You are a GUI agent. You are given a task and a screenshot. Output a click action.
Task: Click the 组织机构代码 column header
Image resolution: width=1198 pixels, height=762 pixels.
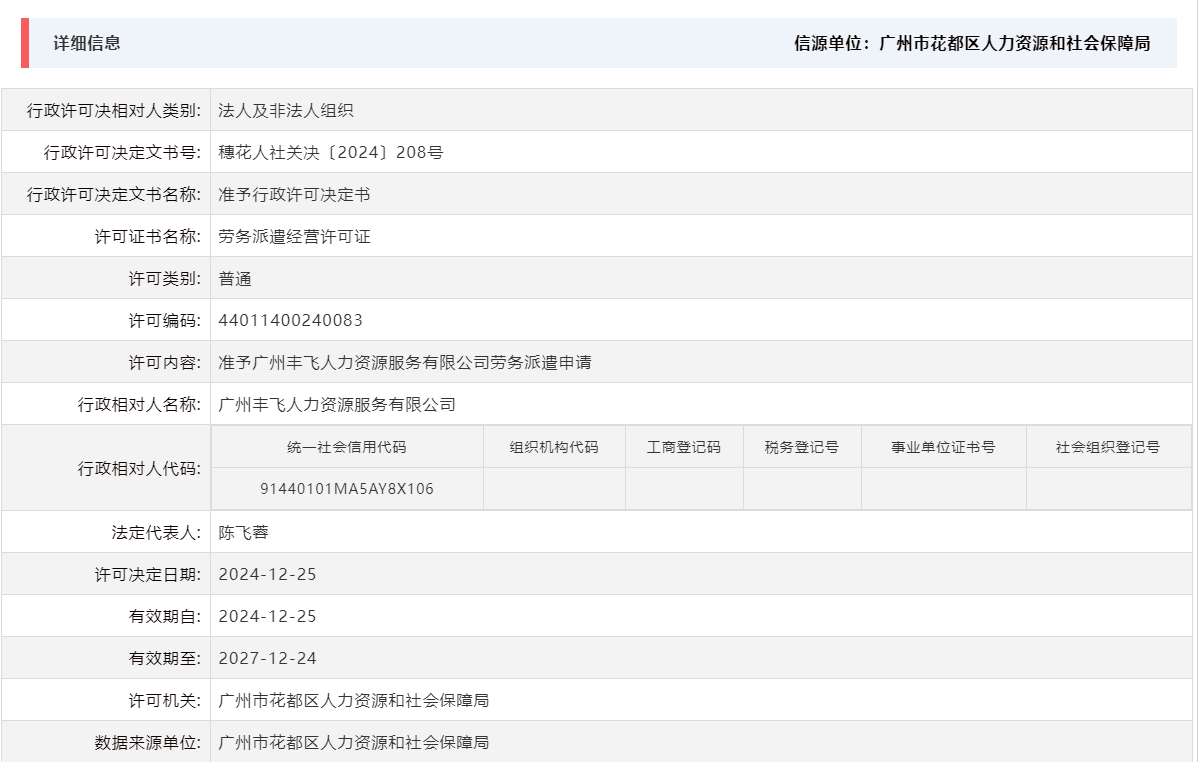(554, 446)
